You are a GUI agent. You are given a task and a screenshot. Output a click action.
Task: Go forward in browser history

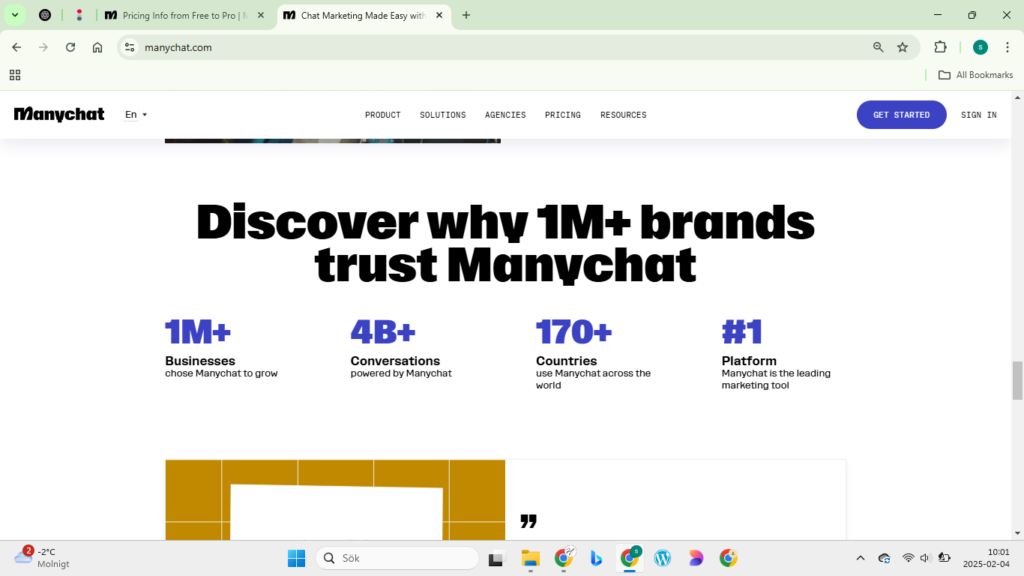[x=44, y=47]
